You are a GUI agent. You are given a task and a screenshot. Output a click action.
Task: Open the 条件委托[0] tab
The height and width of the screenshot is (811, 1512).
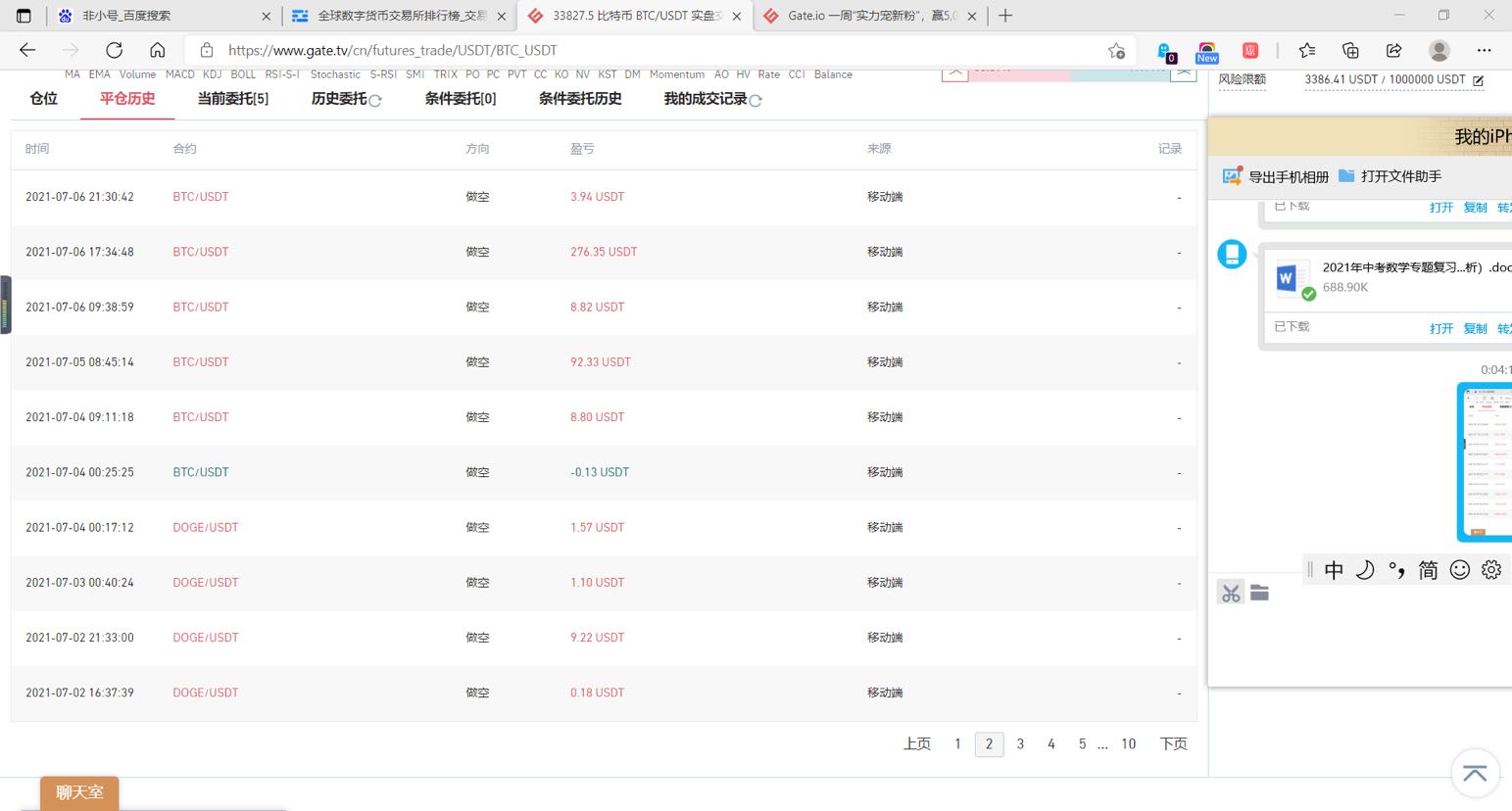(461, 99)
